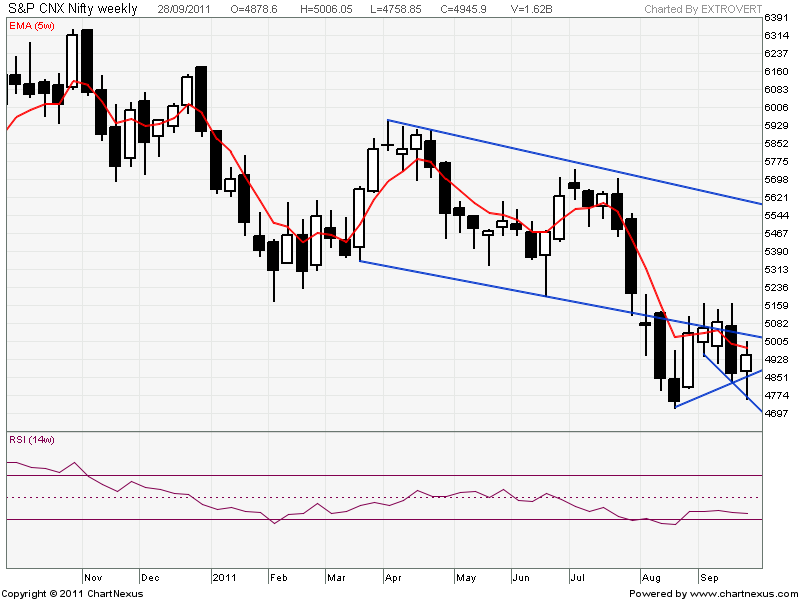
Task: Click the 5005 price axis label
Action: [x=777, y=341]
